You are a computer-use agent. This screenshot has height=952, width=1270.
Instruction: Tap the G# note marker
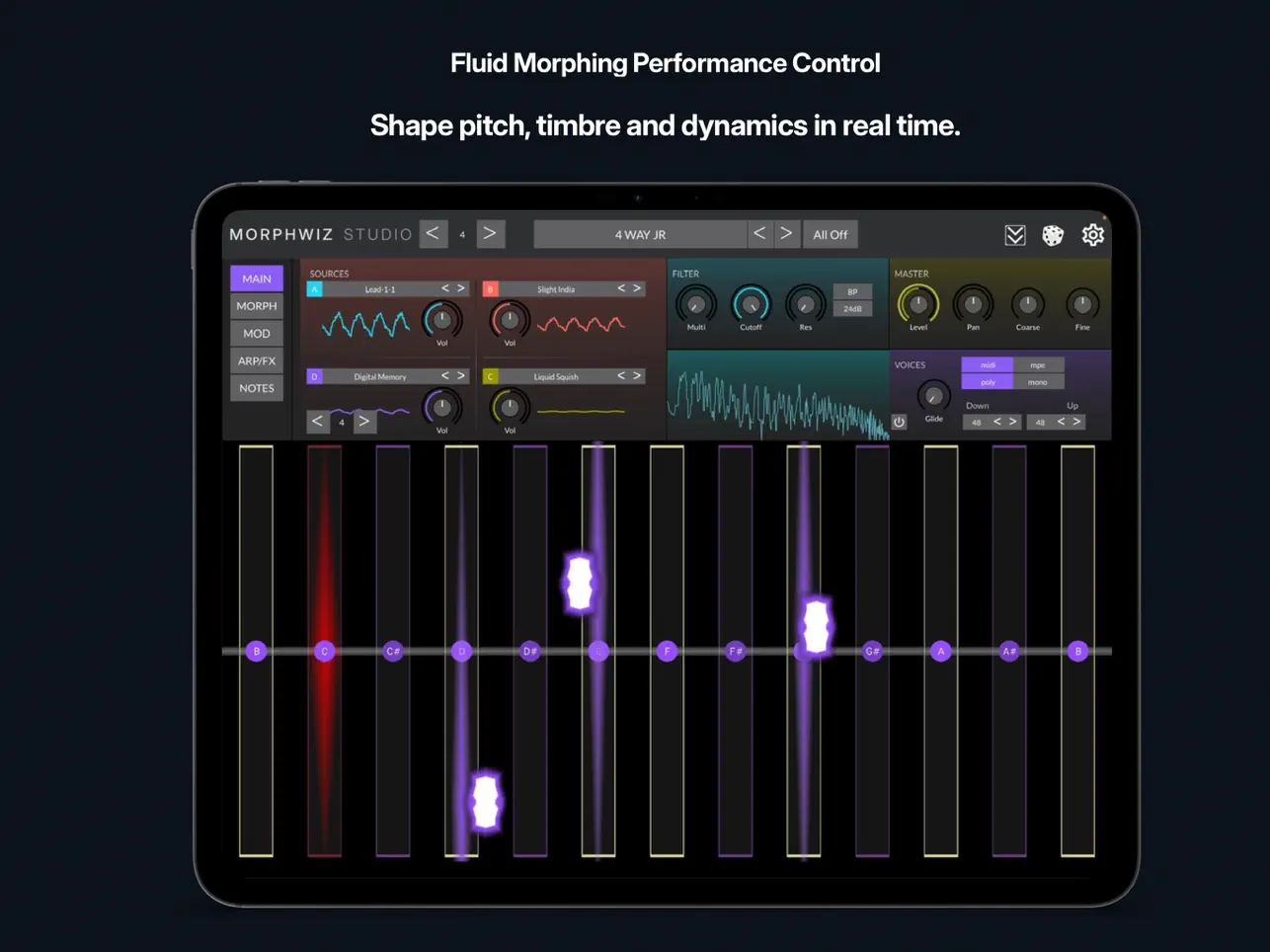tap(872, 651)
